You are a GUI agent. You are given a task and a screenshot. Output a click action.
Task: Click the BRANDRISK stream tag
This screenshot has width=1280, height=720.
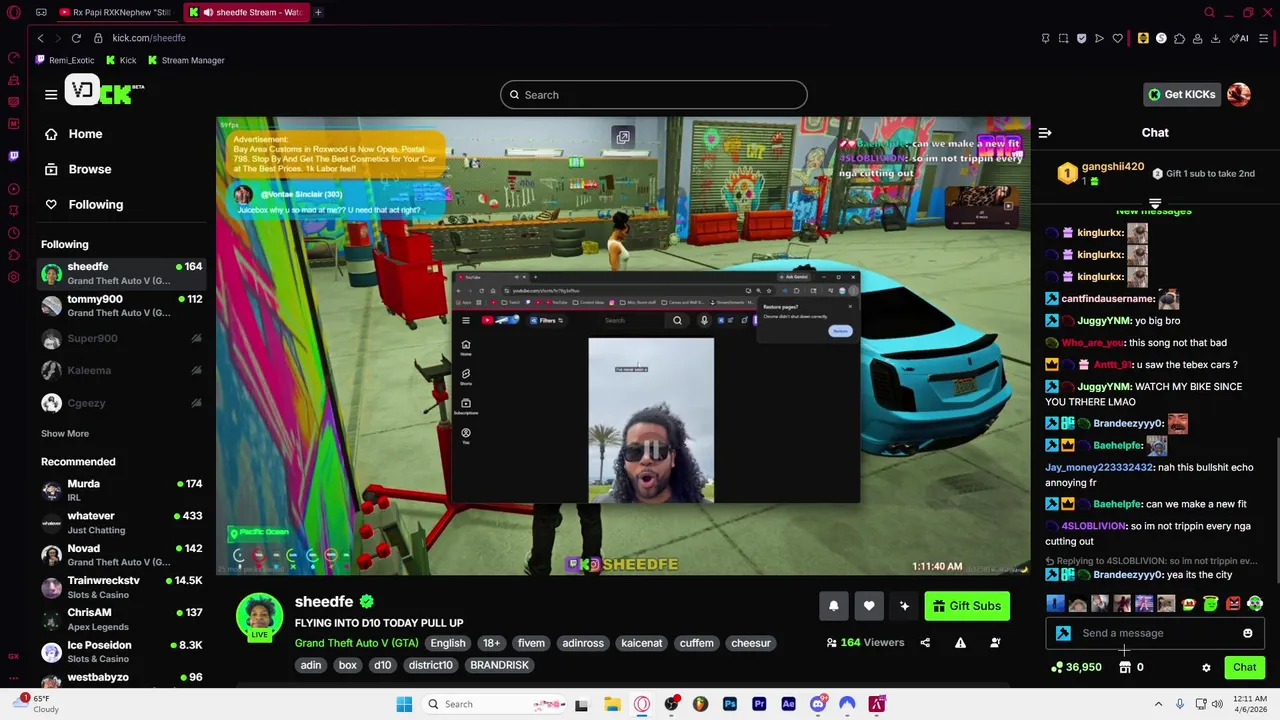[x=499, y=665]
